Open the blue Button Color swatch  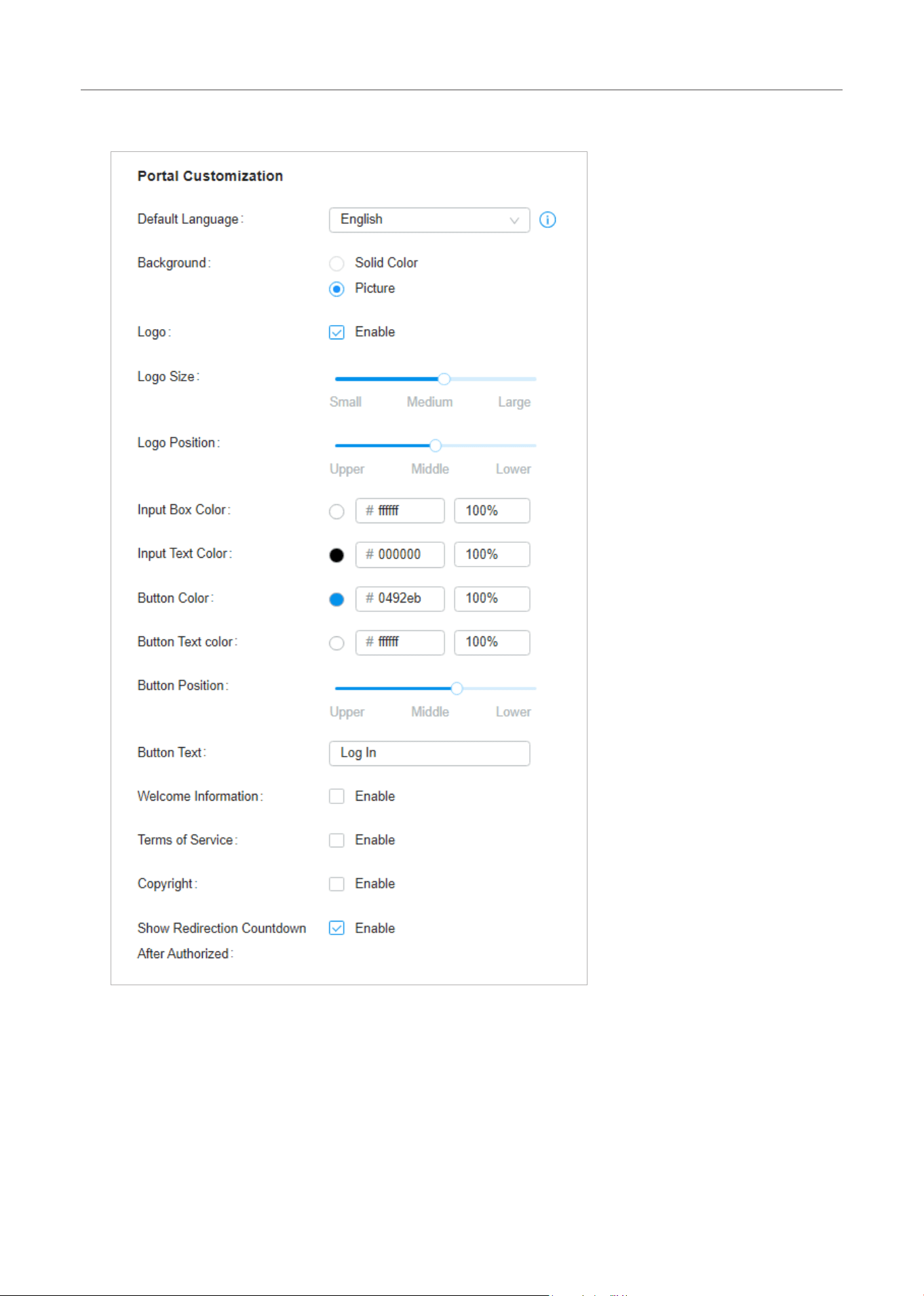click(336, 599)
